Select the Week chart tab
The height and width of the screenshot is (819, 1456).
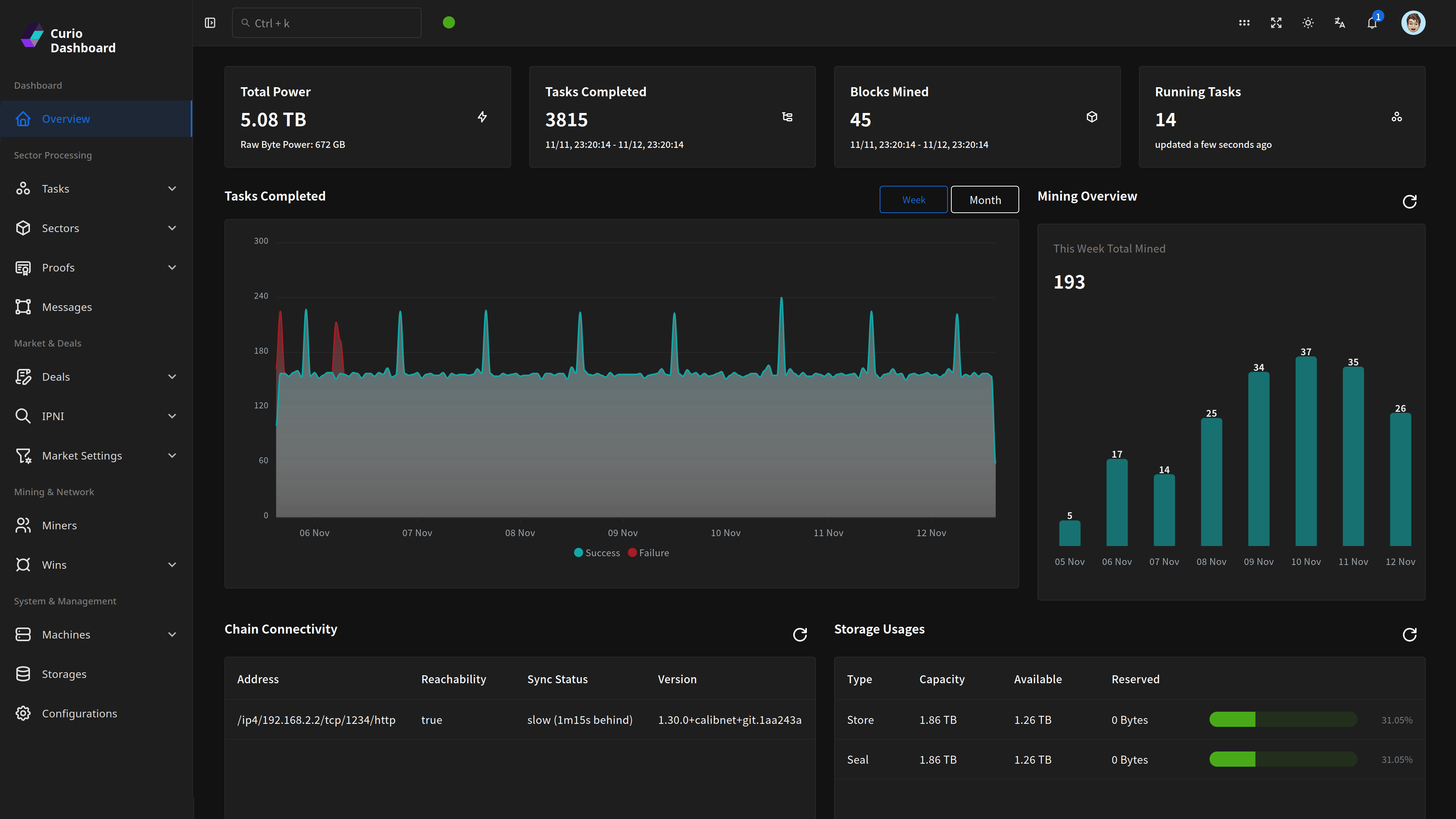(913, 200)
